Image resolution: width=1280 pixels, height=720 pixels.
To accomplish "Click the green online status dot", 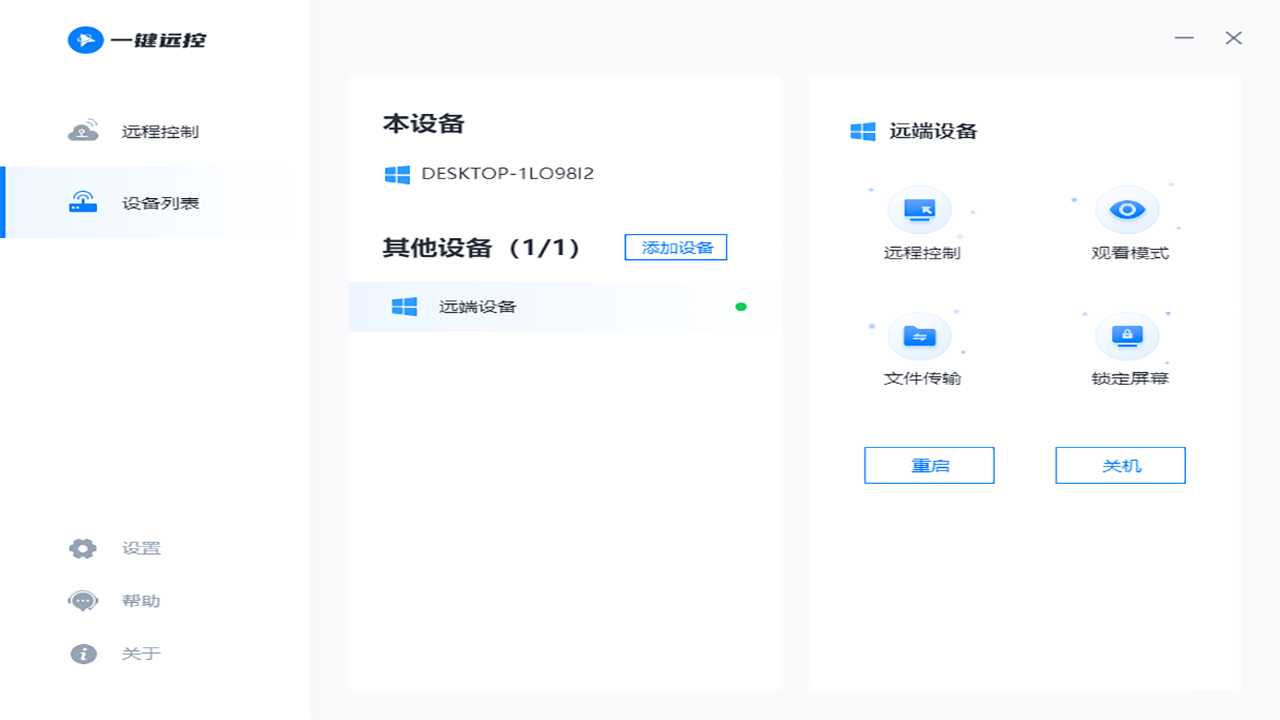I will pyautogui.click(x=741, y=307).
